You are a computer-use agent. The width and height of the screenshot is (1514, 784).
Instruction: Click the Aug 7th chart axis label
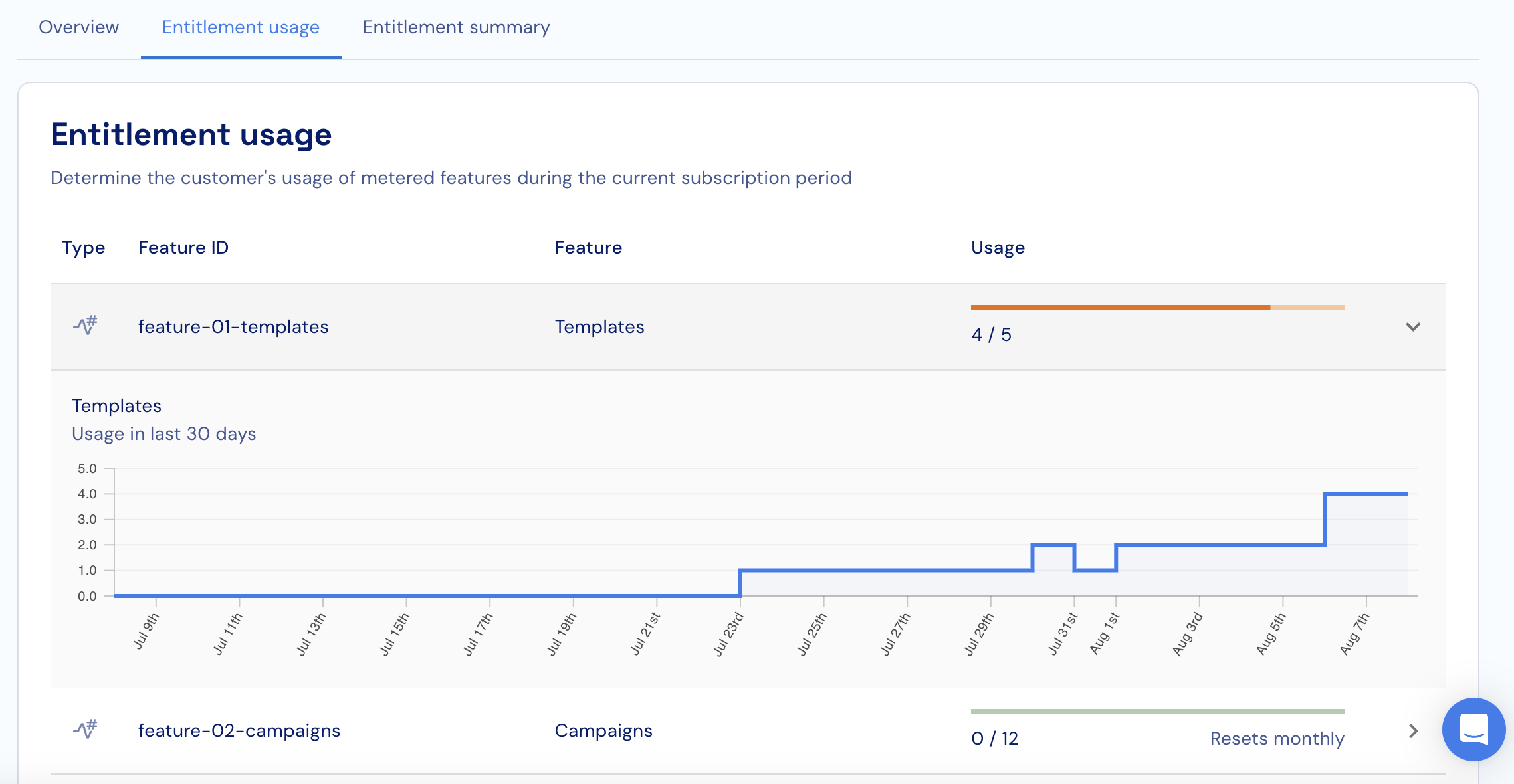pyautogui.click(x=1354, y=635)
